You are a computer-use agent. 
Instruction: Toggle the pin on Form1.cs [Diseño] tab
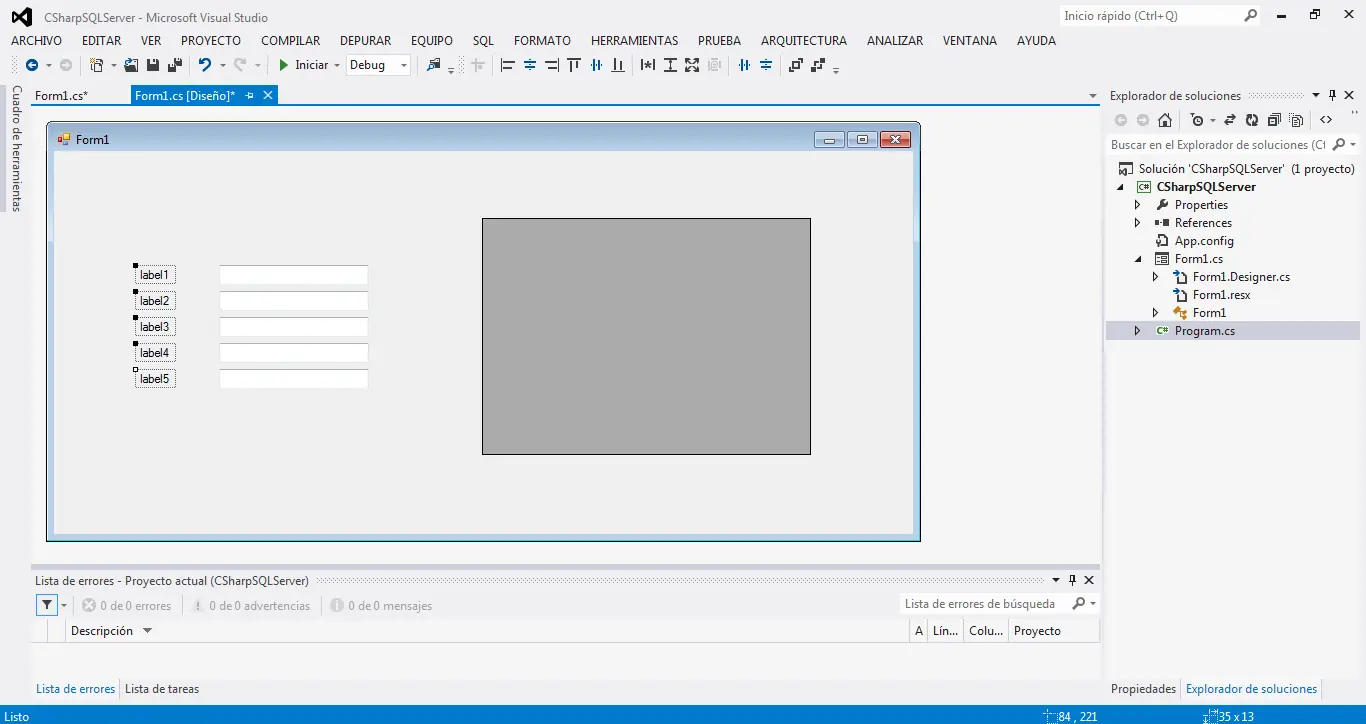(x=250, y=96)
